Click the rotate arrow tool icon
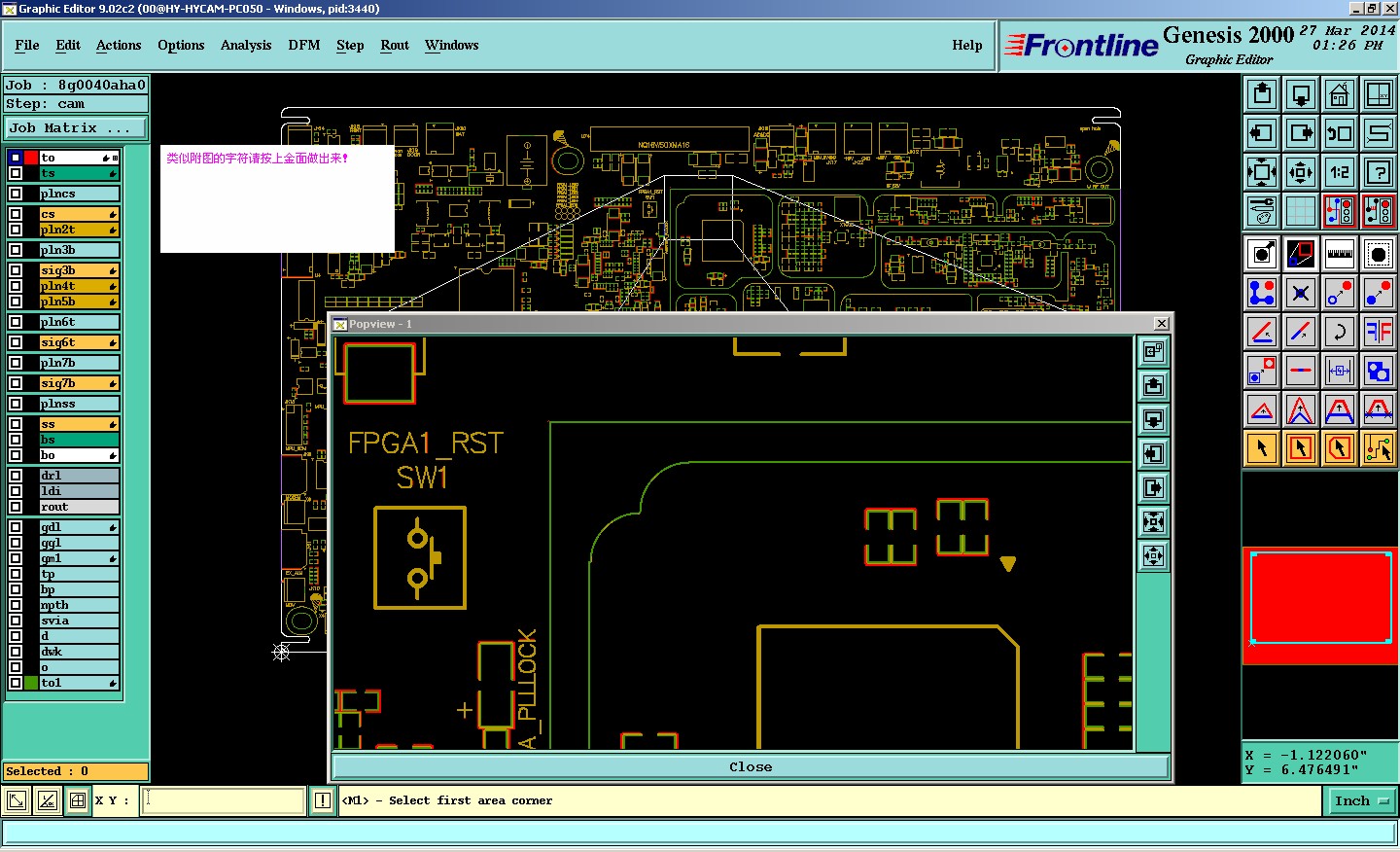Viewport: 1400px width, 852px height. coord(1339,332)
